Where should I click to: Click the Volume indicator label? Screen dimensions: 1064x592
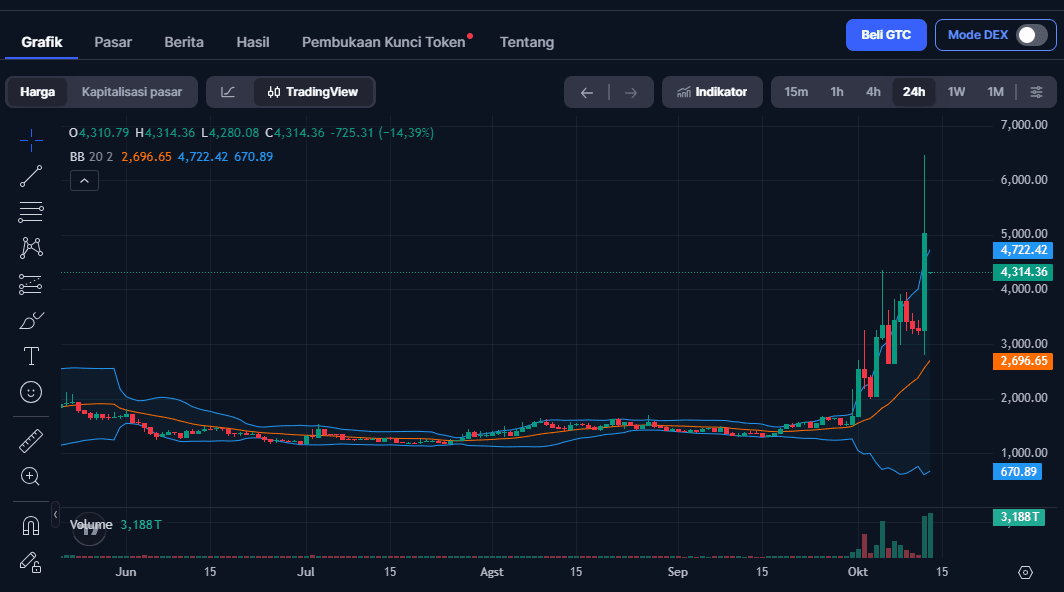[91, 525]
